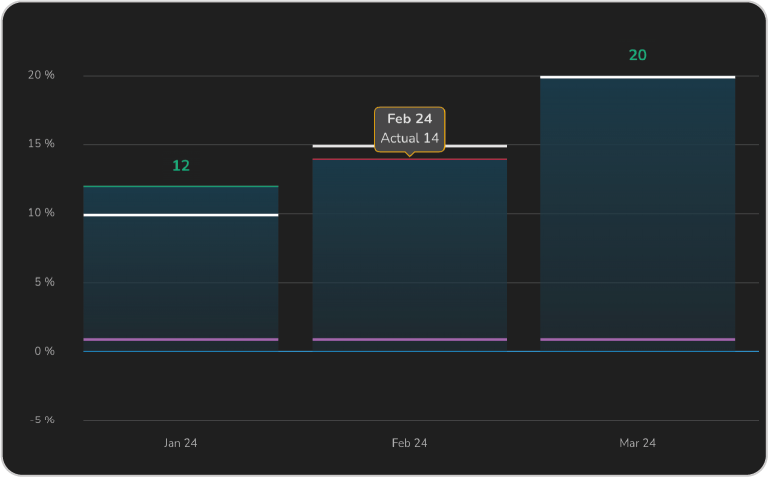Click the 20 % y-axis label
768x477 pixels.
pos(41,76)
